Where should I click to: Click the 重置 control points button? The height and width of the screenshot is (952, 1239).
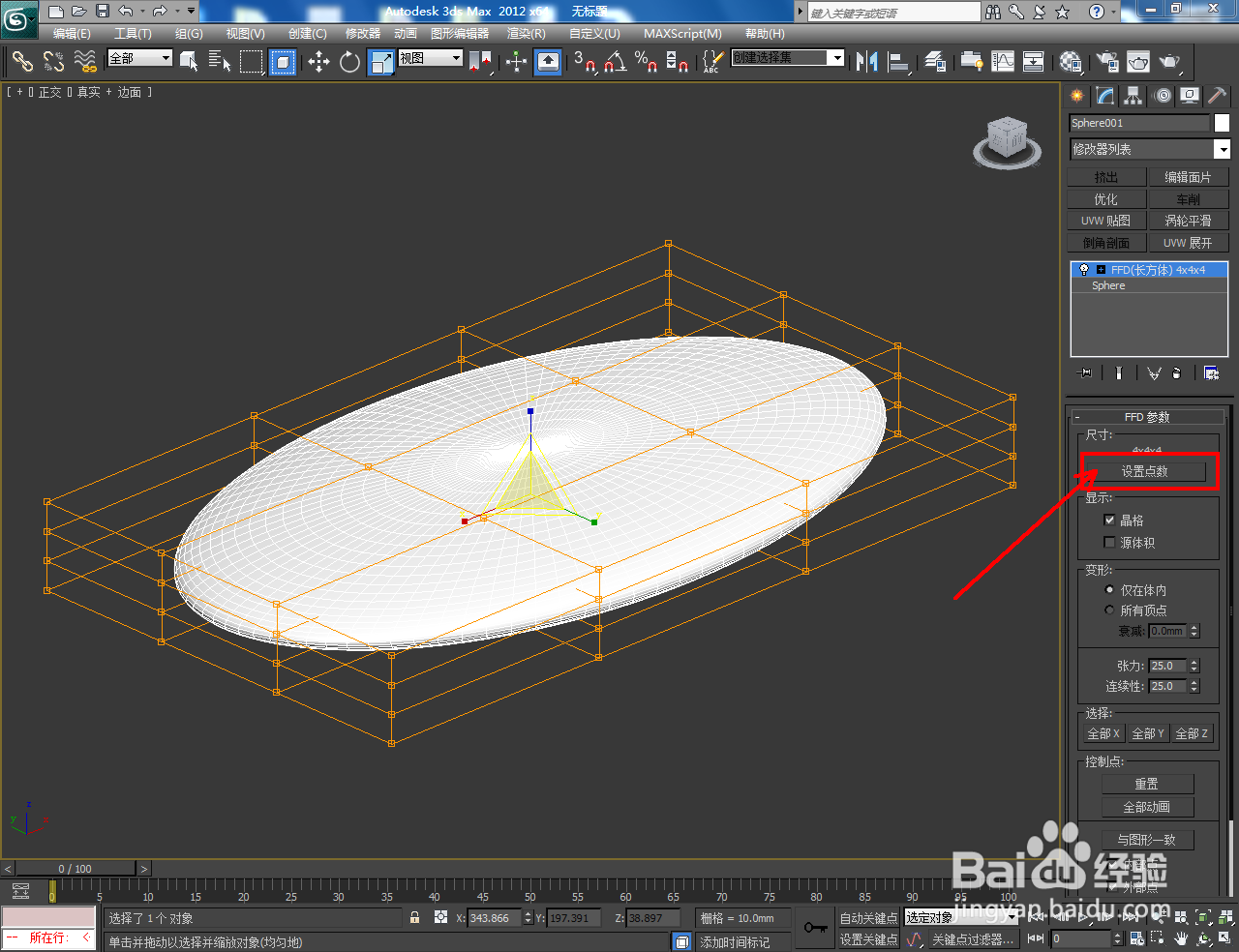pyautogui.click(x=1147, y=784)
